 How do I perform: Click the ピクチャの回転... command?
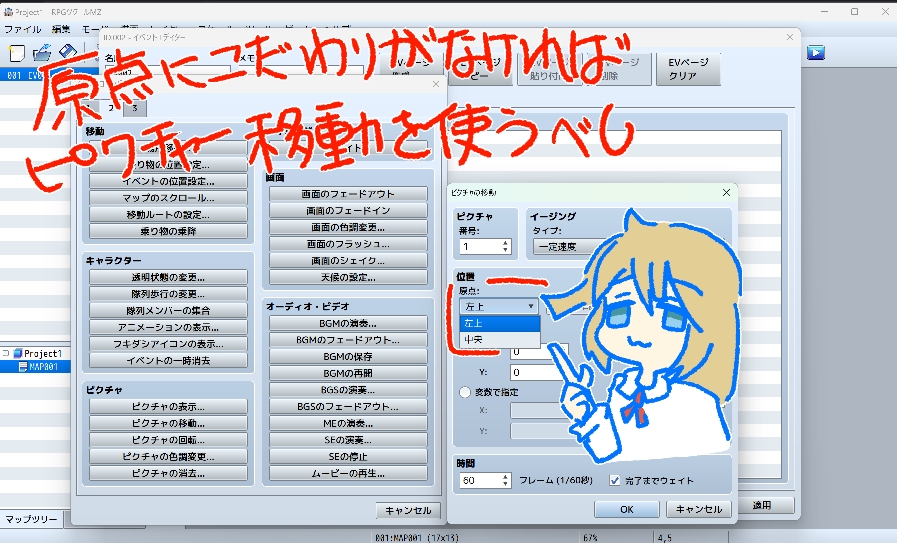(x=168, y=440)
